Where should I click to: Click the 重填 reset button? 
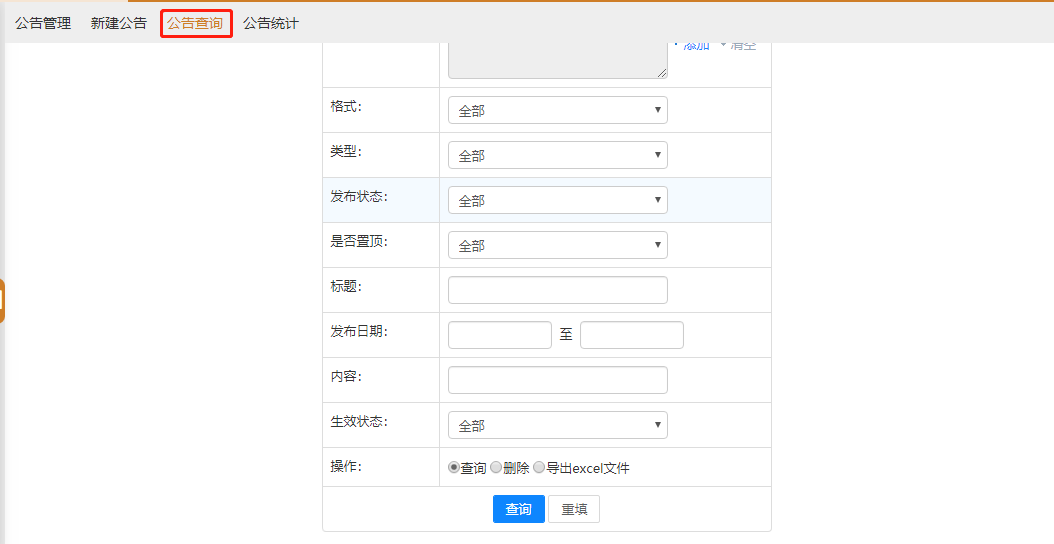tap(574, 509)
